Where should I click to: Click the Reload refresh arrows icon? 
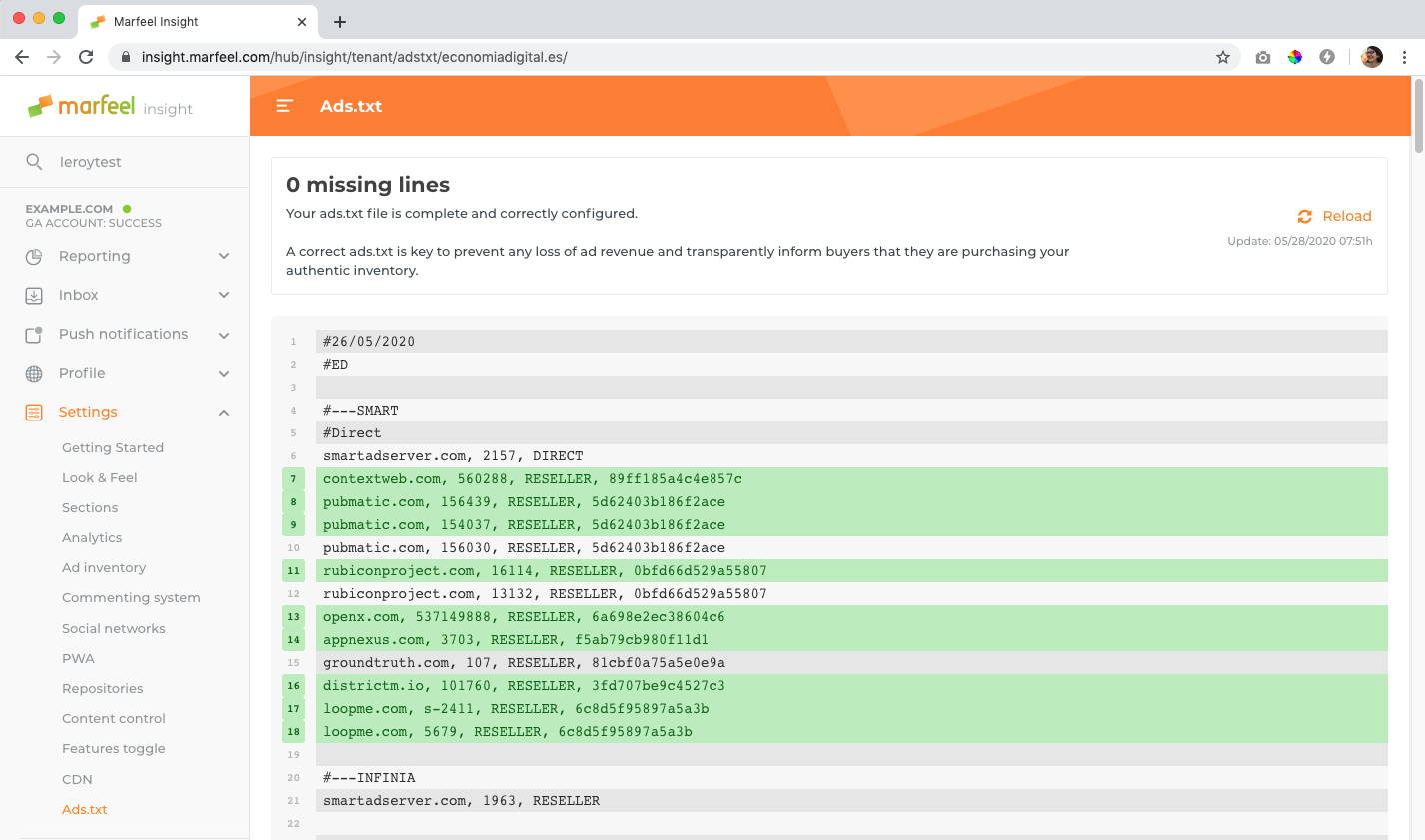pyautogui.click(x=1304, y=216)
